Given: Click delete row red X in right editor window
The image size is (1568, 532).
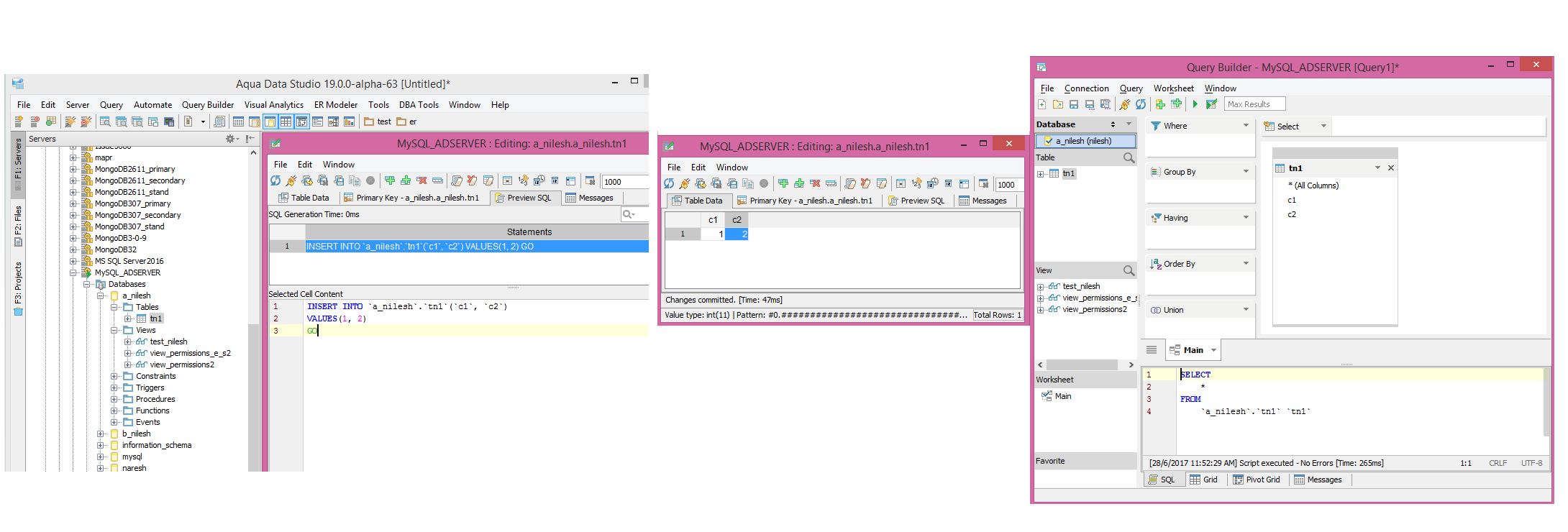Looking at the screenshot, I should click(815, 183).
